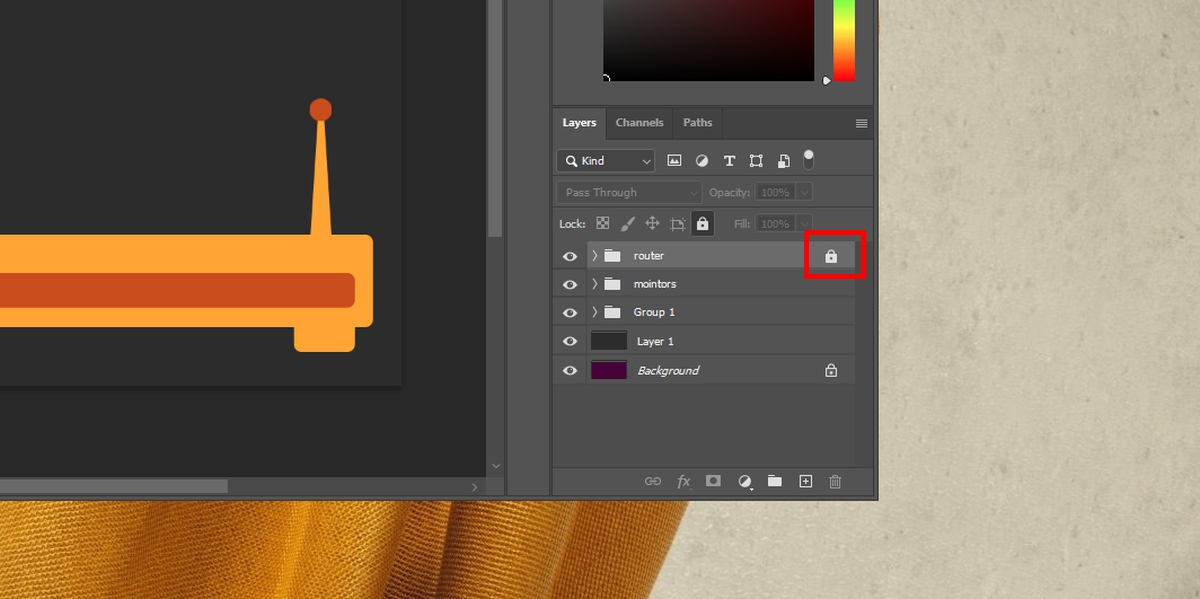Toggle layer filtering on/off switch
Viewport: 1200px width, 599px height.
(809, 159)
